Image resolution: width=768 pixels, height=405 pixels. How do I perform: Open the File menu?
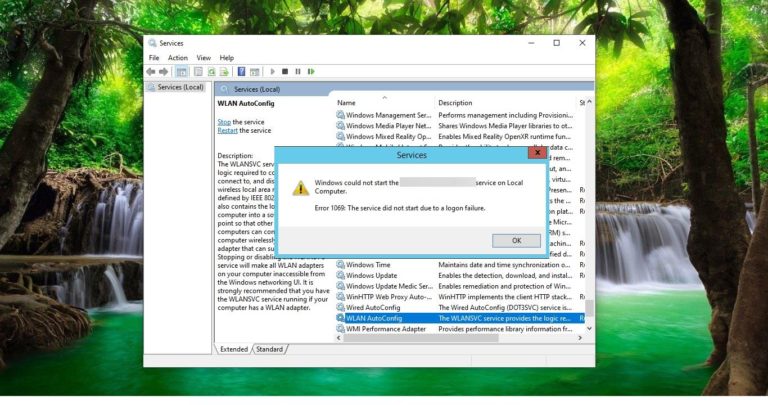154,58
